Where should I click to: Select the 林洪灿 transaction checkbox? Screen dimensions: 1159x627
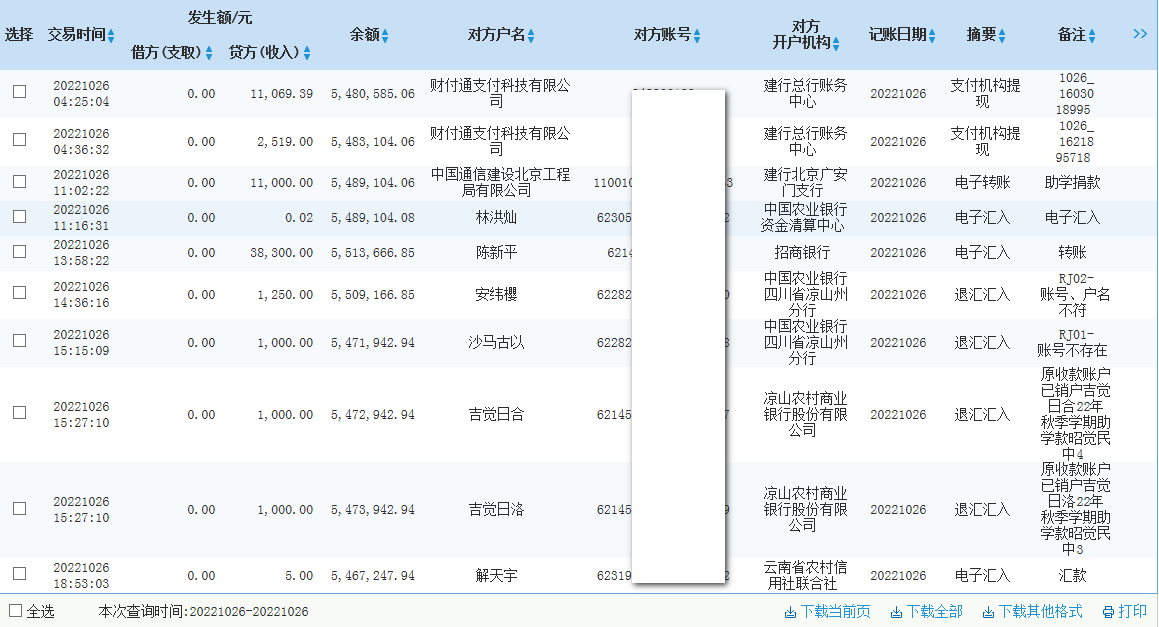pos(19,217)
